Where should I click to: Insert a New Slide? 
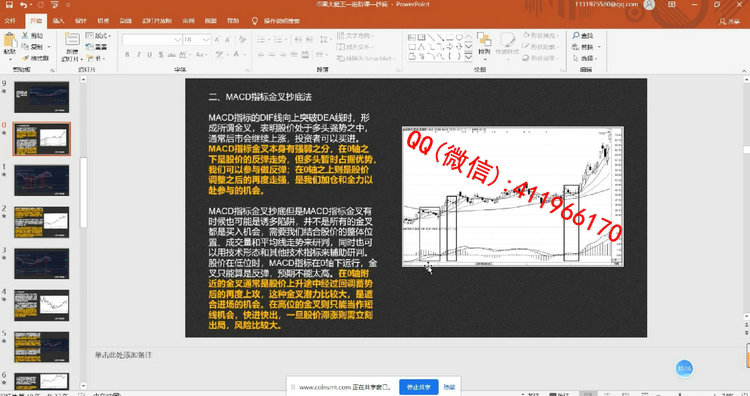click(x=72, y=46)
